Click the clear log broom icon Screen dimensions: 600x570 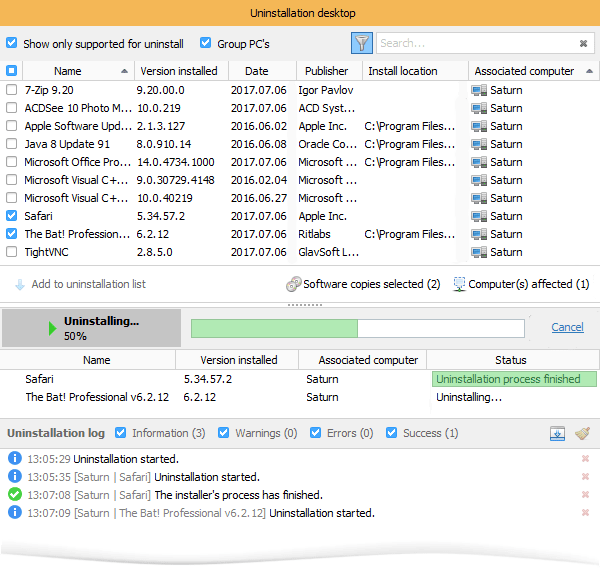pos(582,433)
